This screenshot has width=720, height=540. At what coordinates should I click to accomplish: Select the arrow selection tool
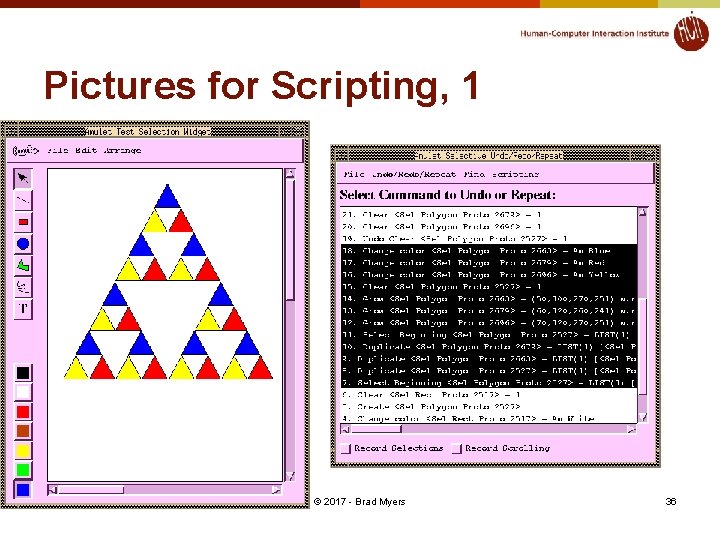23,178
